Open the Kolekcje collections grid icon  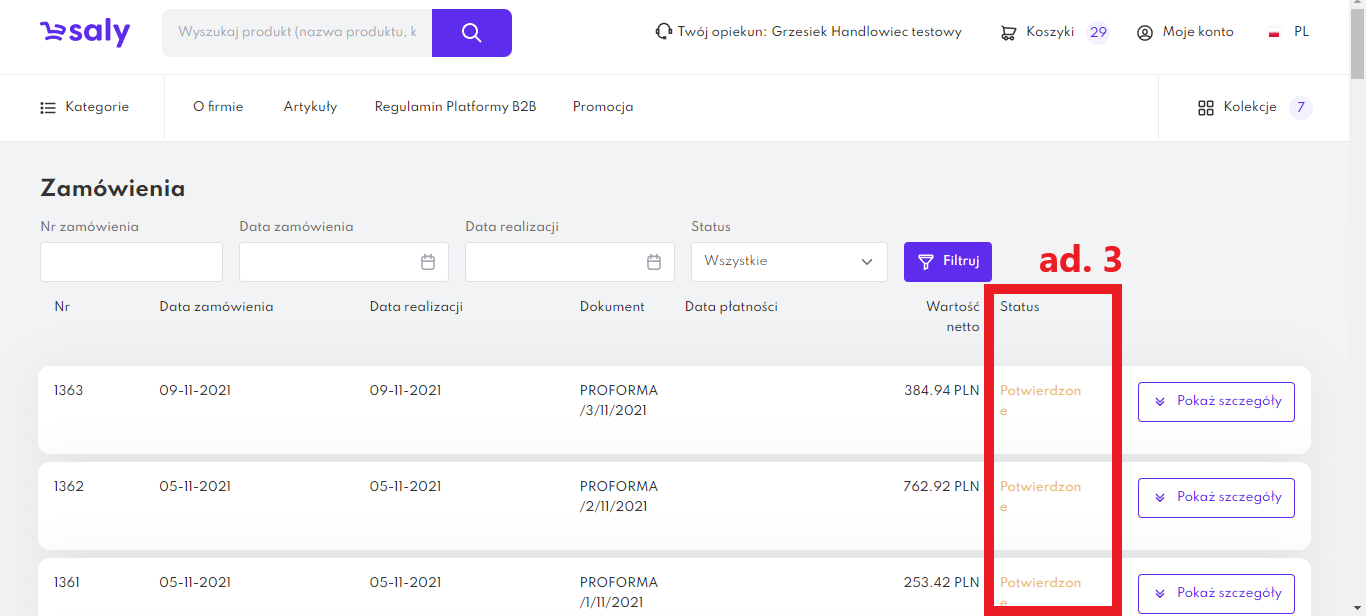point(1205,108)
